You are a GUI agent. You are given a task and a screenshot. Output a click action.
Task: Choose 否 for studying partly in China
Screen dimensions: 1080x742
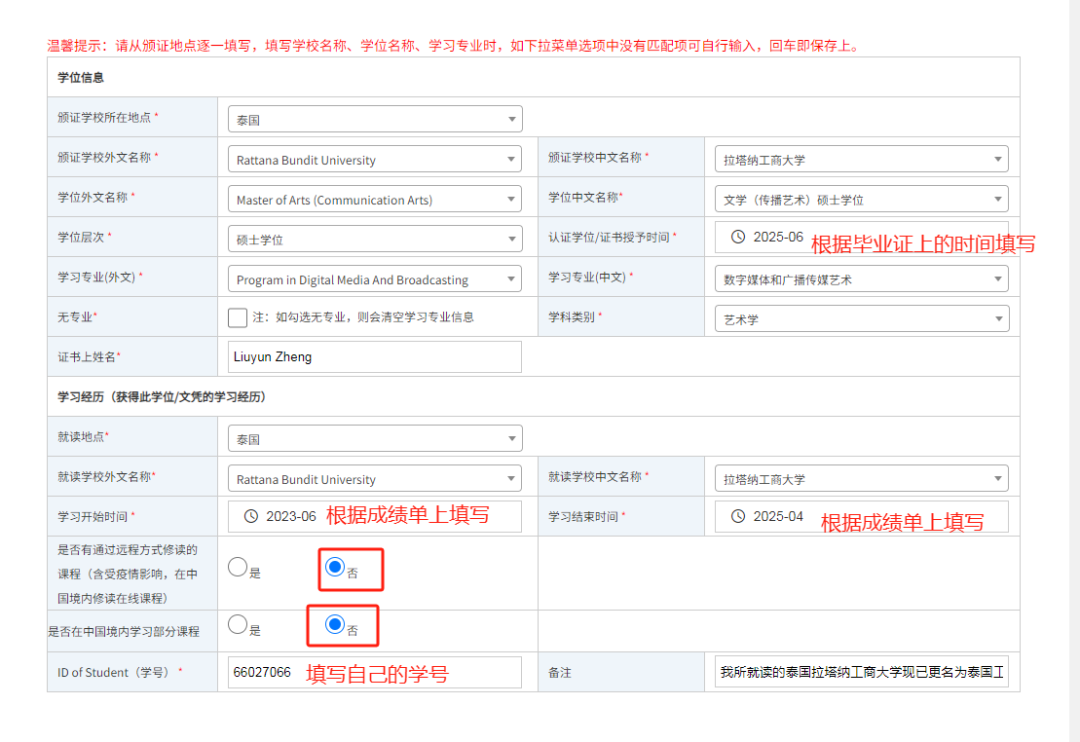[335, 625]
